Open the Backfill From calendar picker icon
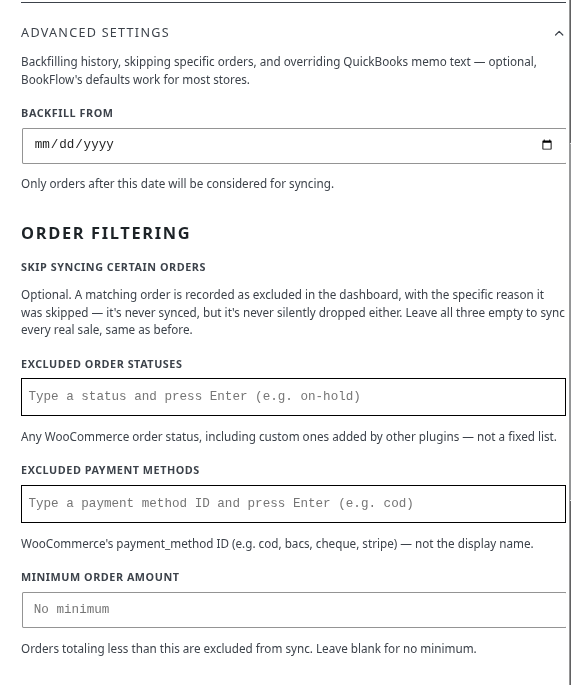 pos(547,145)
